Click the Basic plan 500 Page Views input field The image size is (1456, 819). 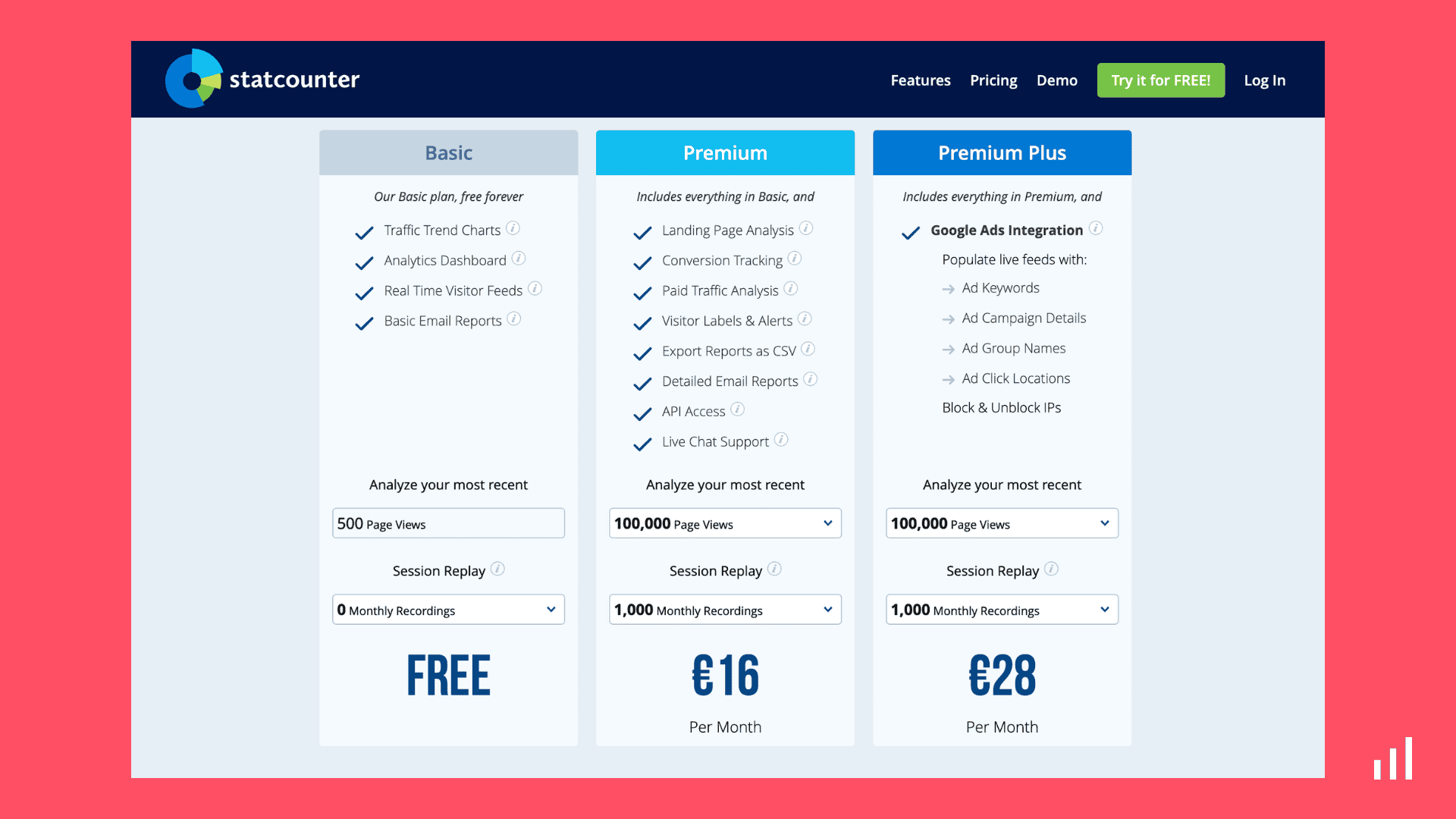pos(448,524)
